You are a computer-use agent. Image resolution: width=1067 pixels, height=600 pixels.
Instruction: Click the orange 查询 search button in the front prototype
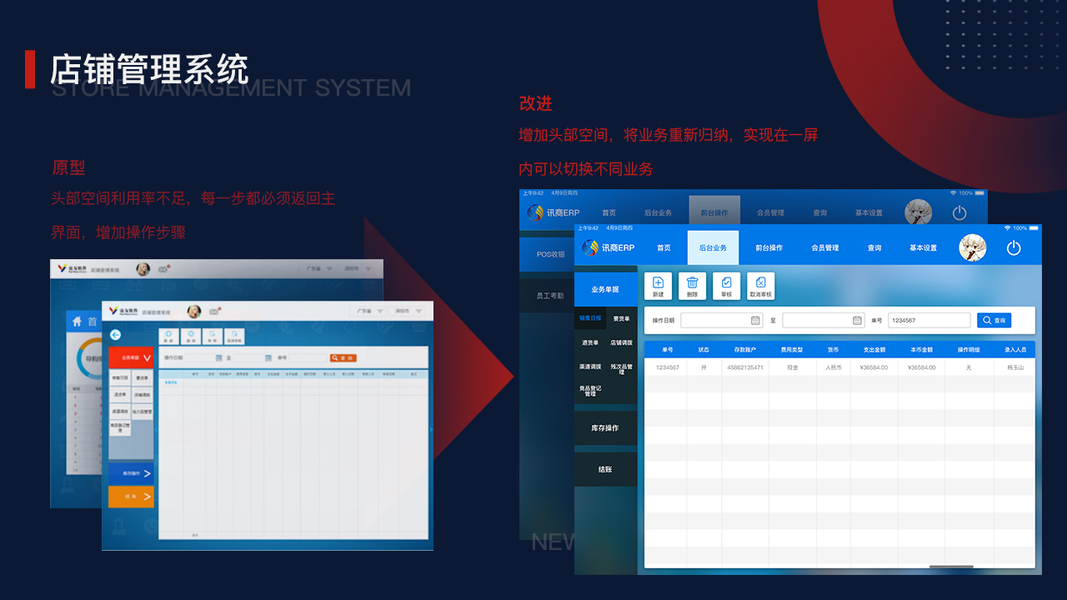pyautogui.click(x=343, y=358)
